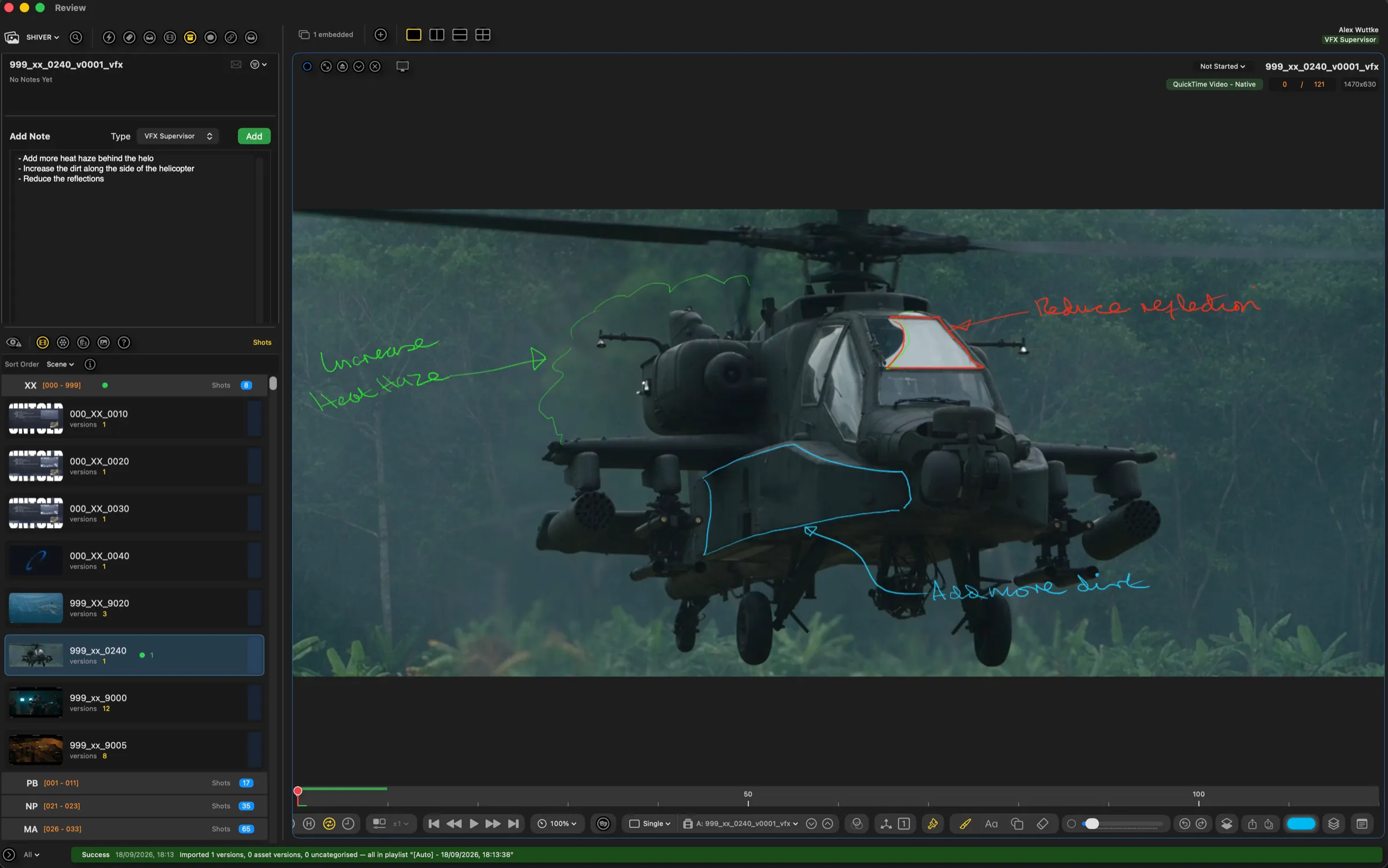This screenshot has height=868, width=1388.
Task: Click the info icon next to Sort Order
Action: point(90,364)
